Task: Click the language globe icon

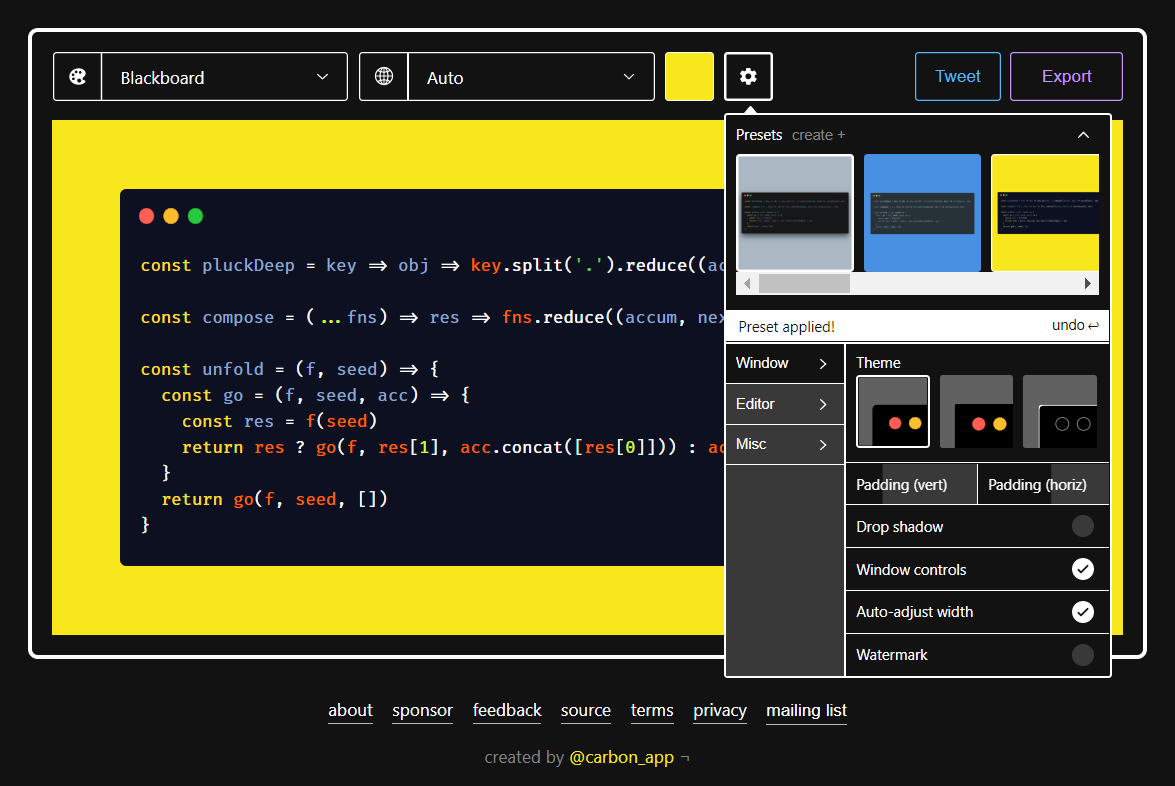Action: (x=384, y=76)
